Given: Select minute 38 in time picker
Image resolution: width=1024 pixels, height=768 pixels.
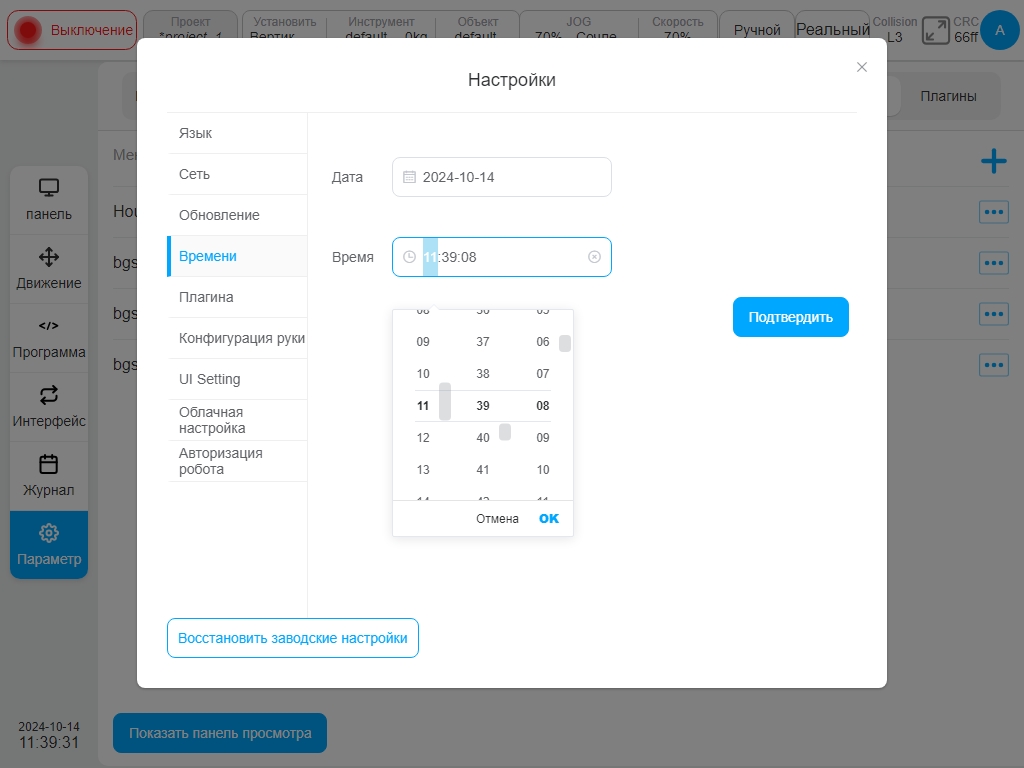Looking at the screenshot, I should [483, 374].
